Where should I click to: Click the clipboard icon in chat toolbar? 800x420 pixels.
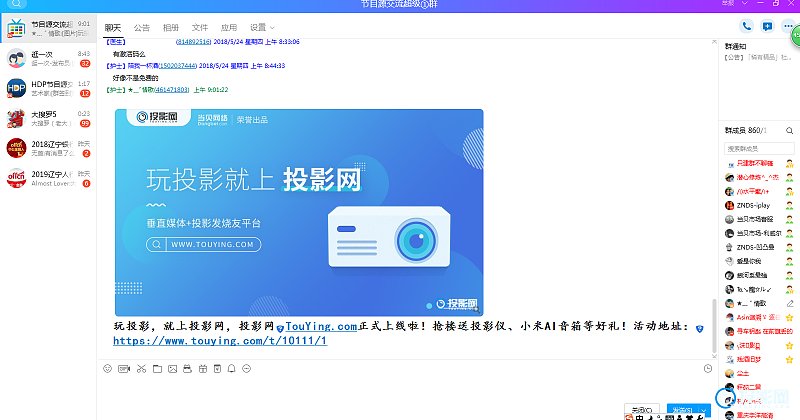coord(217,368)
